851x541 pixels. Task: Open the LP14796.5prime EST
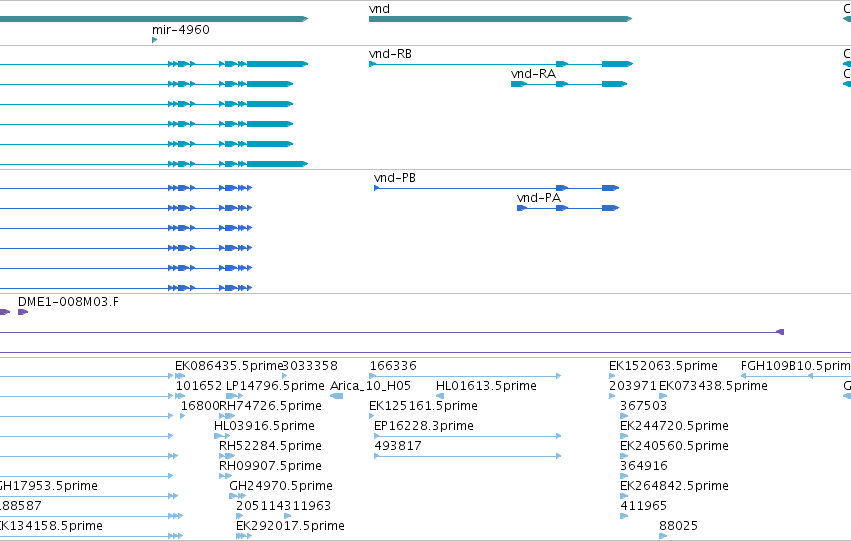point(234,396)
